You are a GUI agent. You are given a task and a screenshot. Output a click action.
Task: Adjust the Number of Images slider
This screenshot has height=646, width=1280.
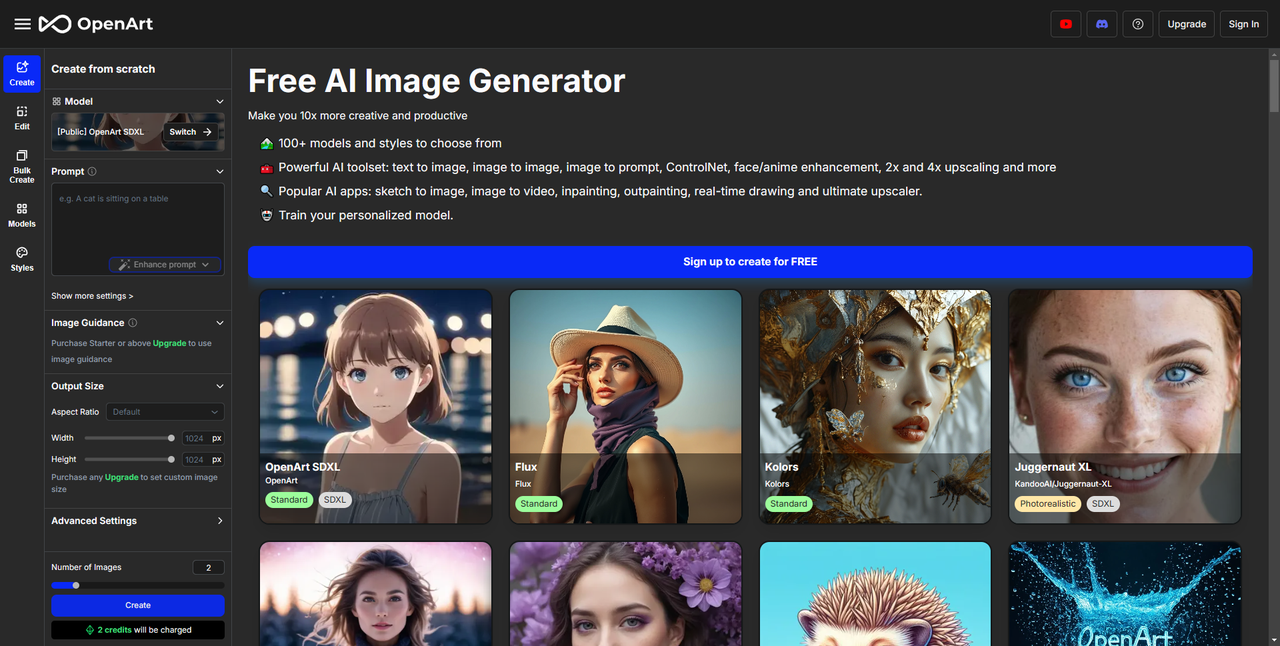coord(138,586)
